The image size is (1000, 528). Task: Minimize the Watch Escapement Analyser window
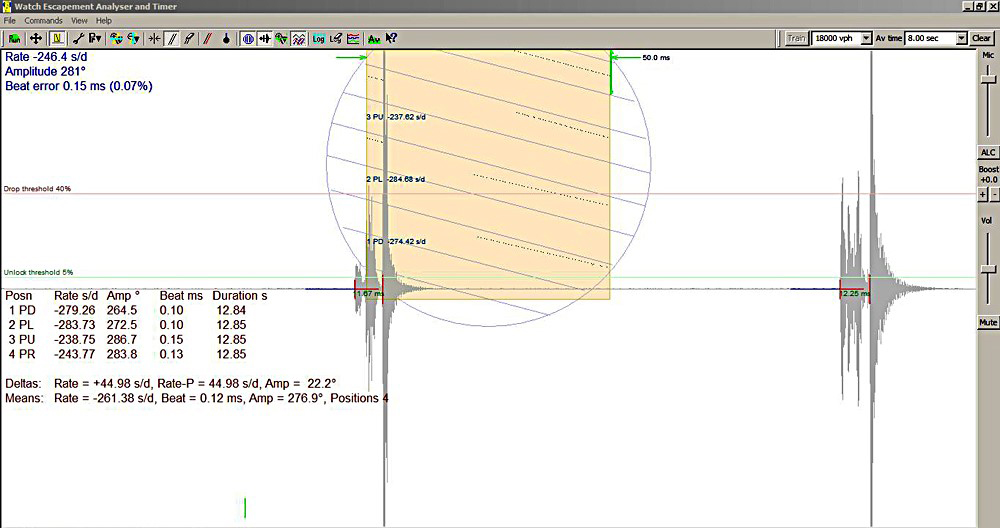point(969,6)
